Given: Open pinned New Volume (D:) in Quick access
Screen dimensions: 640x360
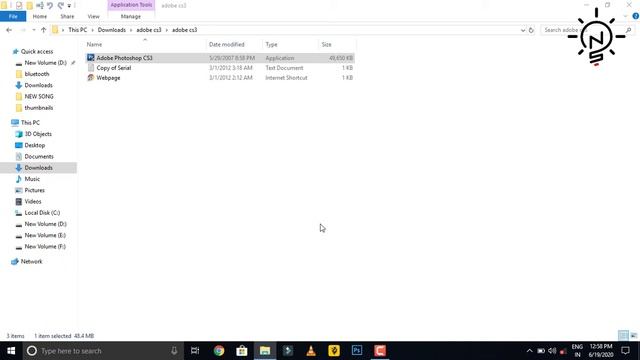Looking at the screenshot, I should pos(45,63).
